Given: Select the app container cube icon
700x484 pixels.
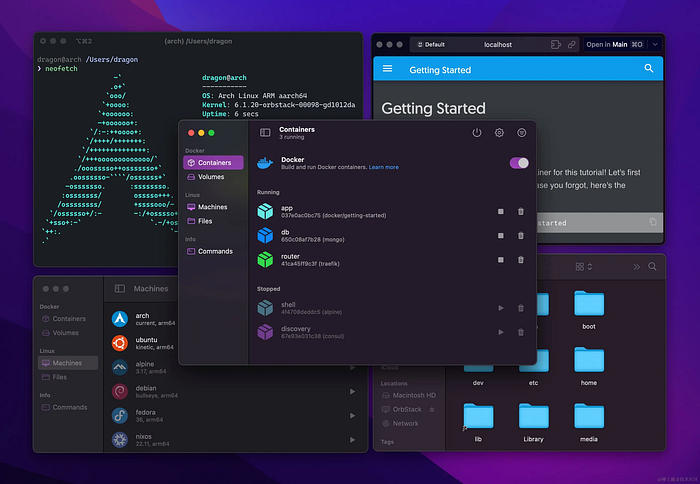Looking at the screenshot, I should point(265,211).
